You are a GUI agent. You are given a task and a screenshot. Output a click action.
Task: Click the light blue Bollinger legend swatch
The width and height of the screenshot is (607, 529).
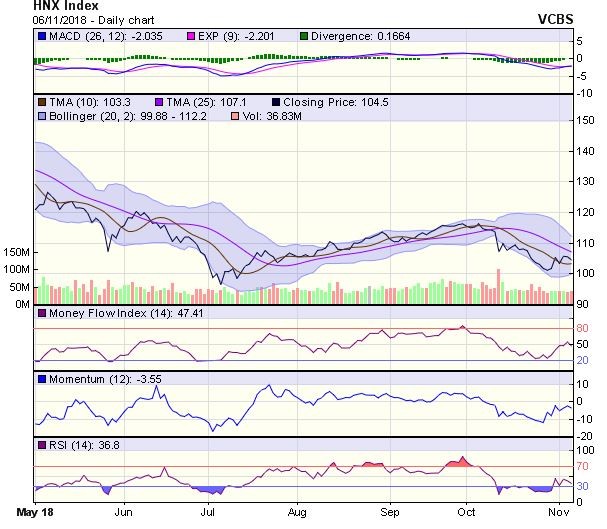point(41,117)
